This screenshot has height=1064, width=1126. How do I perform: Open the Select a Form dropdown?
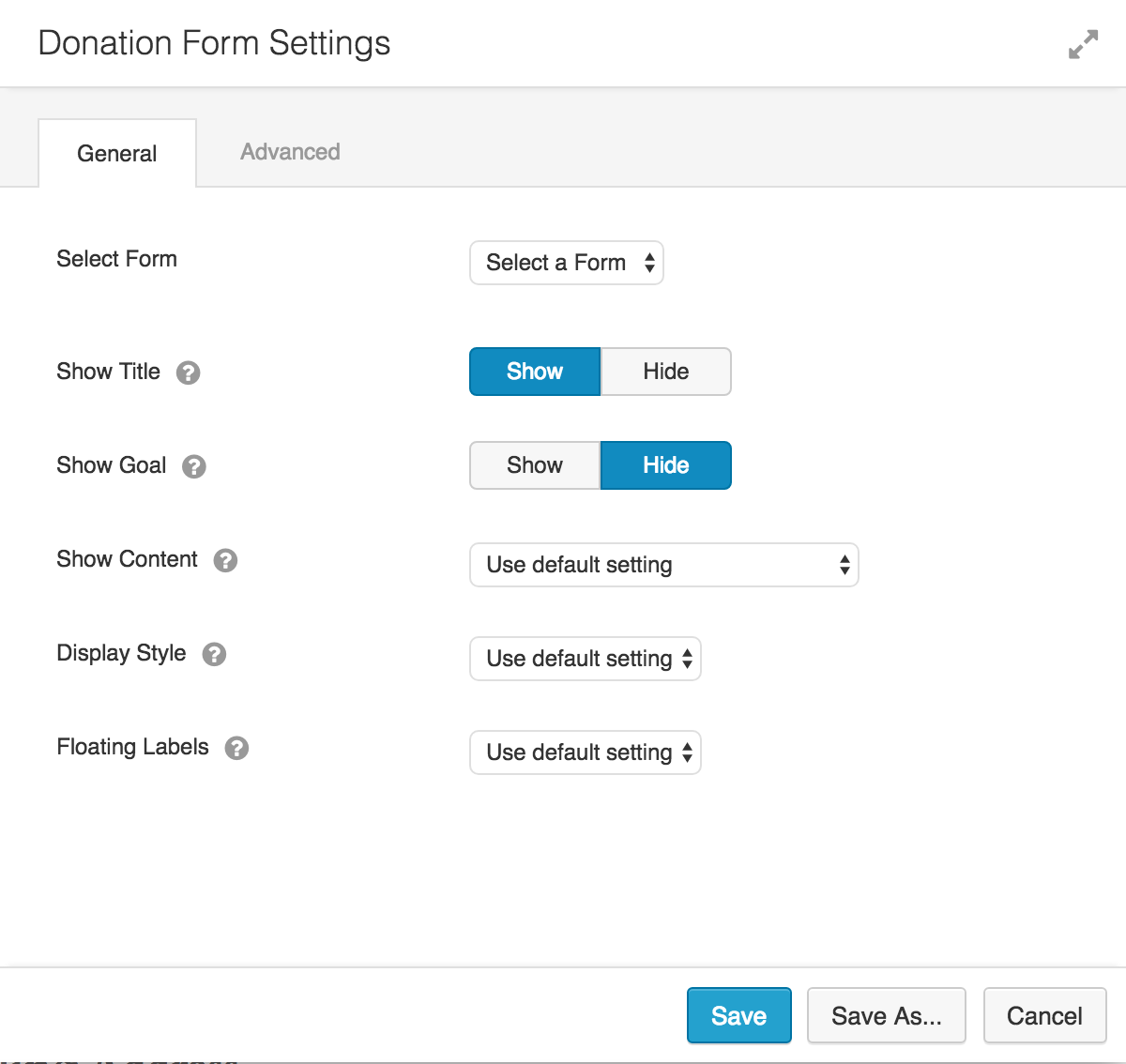567,263
